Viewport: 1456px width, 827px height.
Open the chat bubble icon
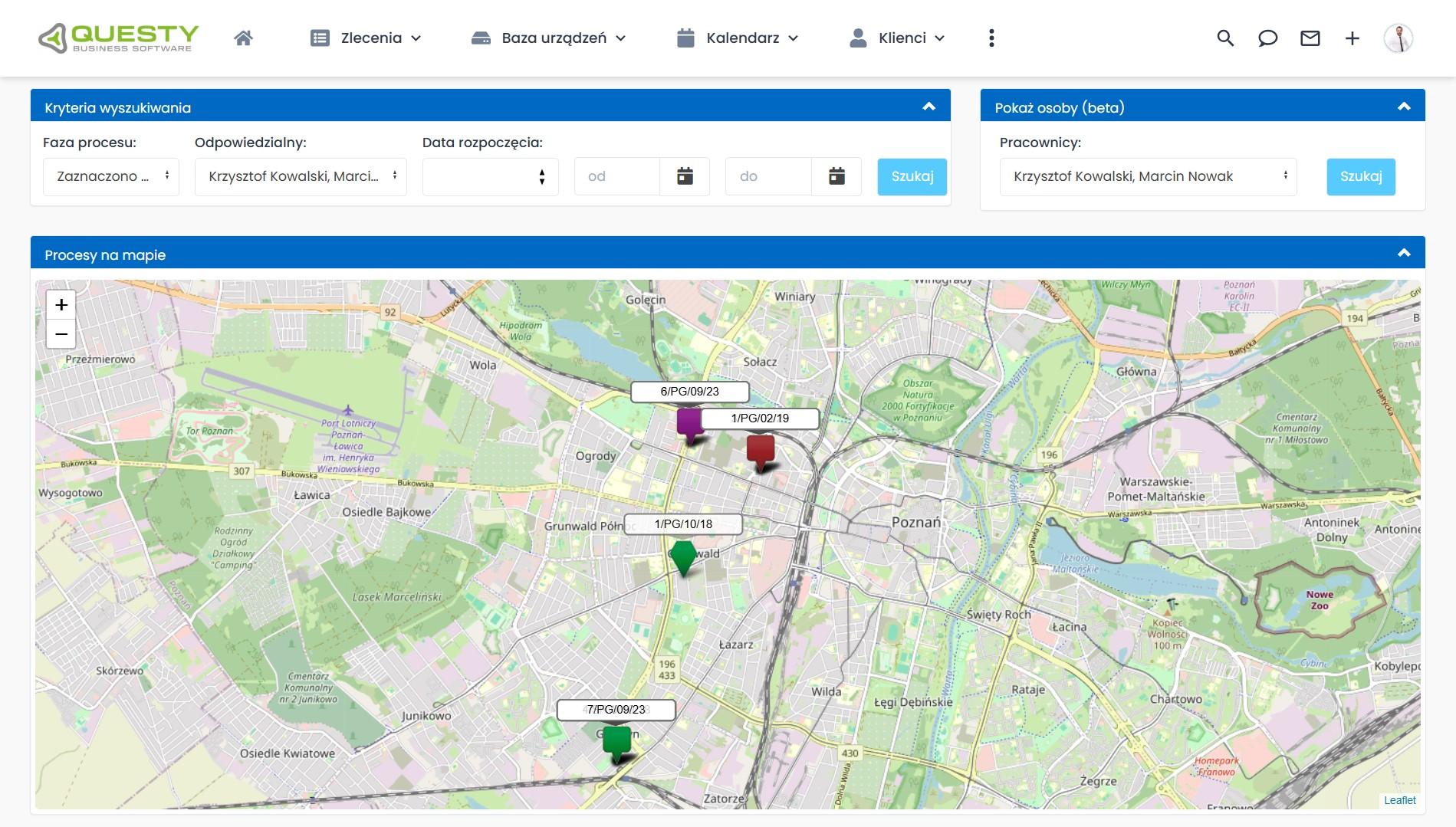point(1267,38)
